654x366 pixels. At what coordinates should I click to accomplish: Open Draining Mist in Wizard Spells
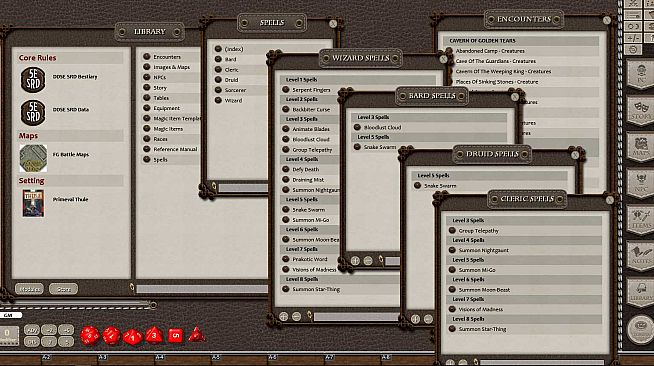coord(309,180)
